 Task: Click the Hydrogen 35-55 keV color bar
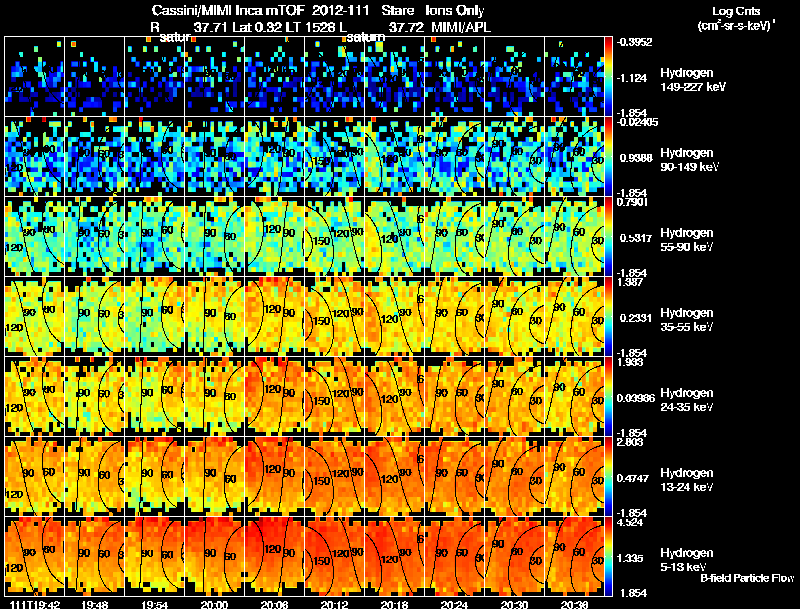point(608,316)
